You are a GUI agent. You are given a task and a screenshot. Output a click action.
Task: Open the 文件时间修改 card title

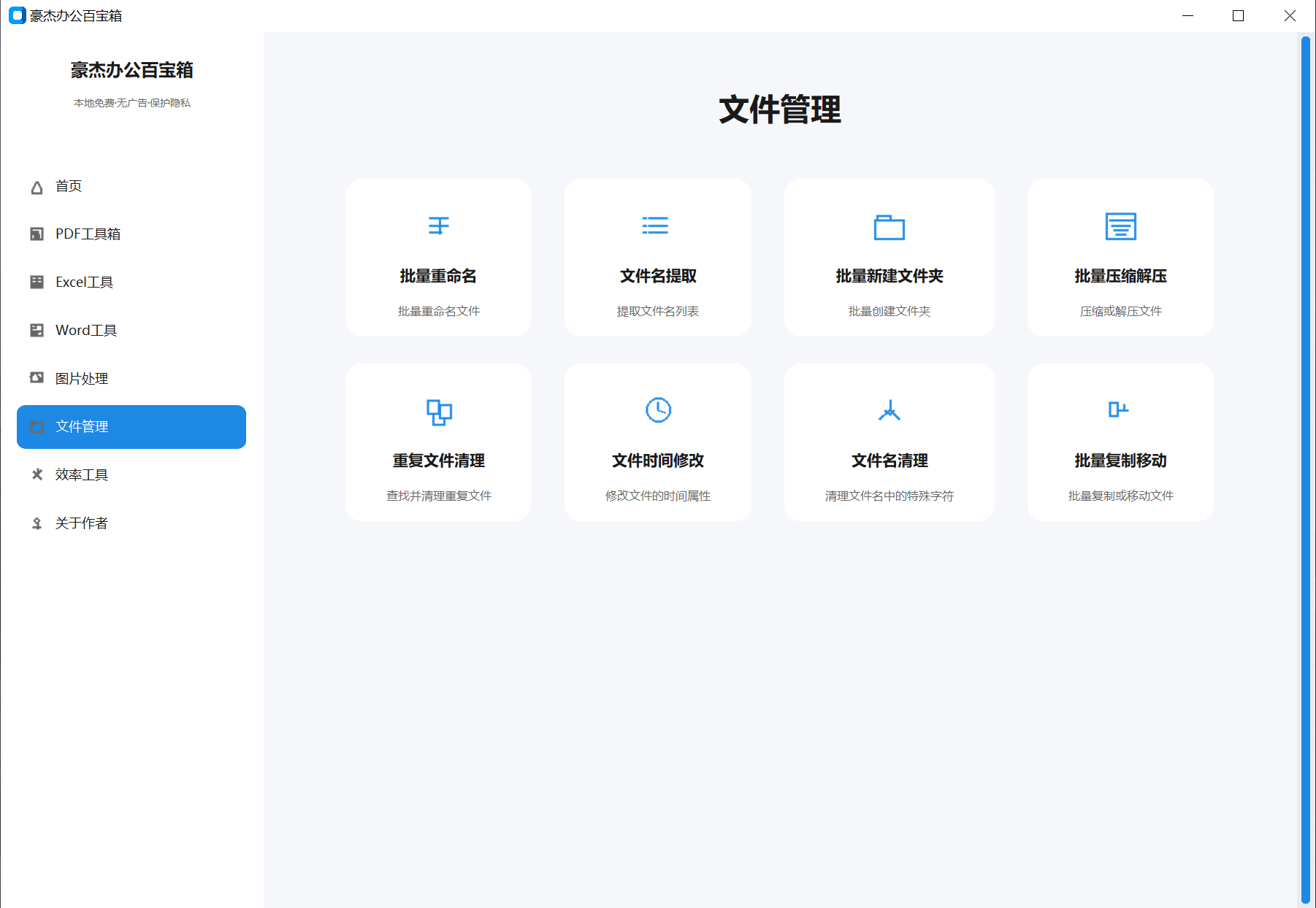[x=658, y=461]
